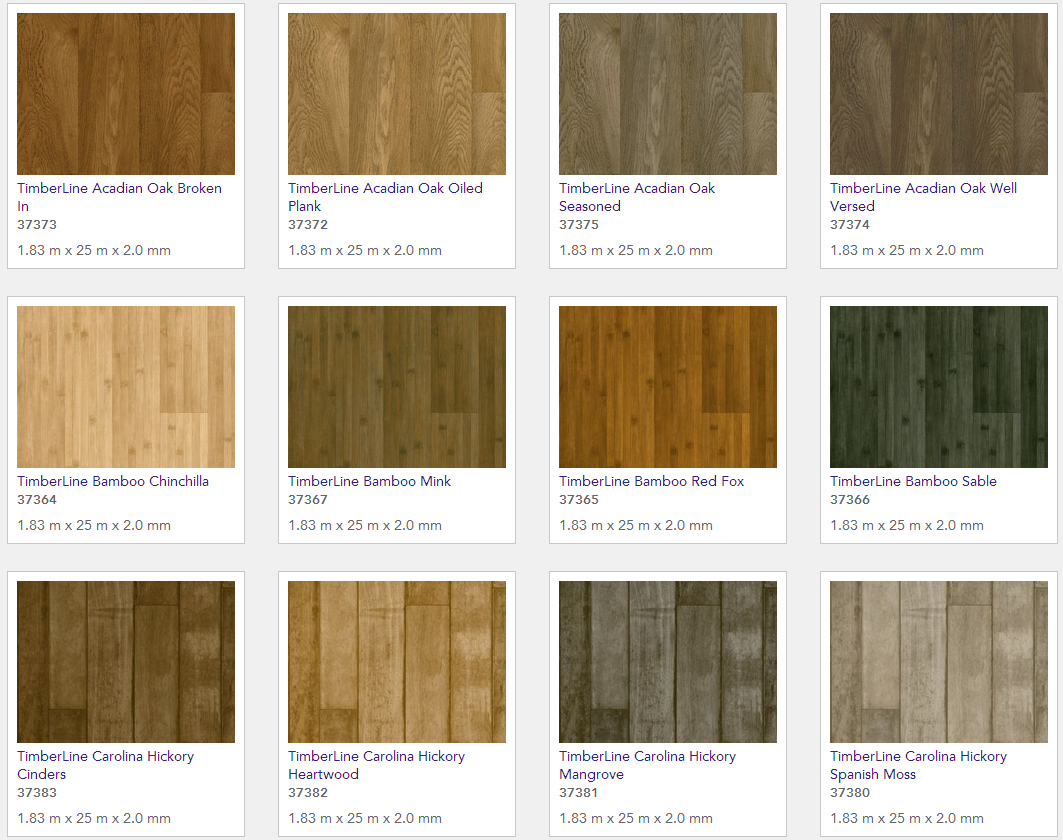This screenshot has height=840, width=1063.
Task: Select product number 37364
Action: coord(37,500)
